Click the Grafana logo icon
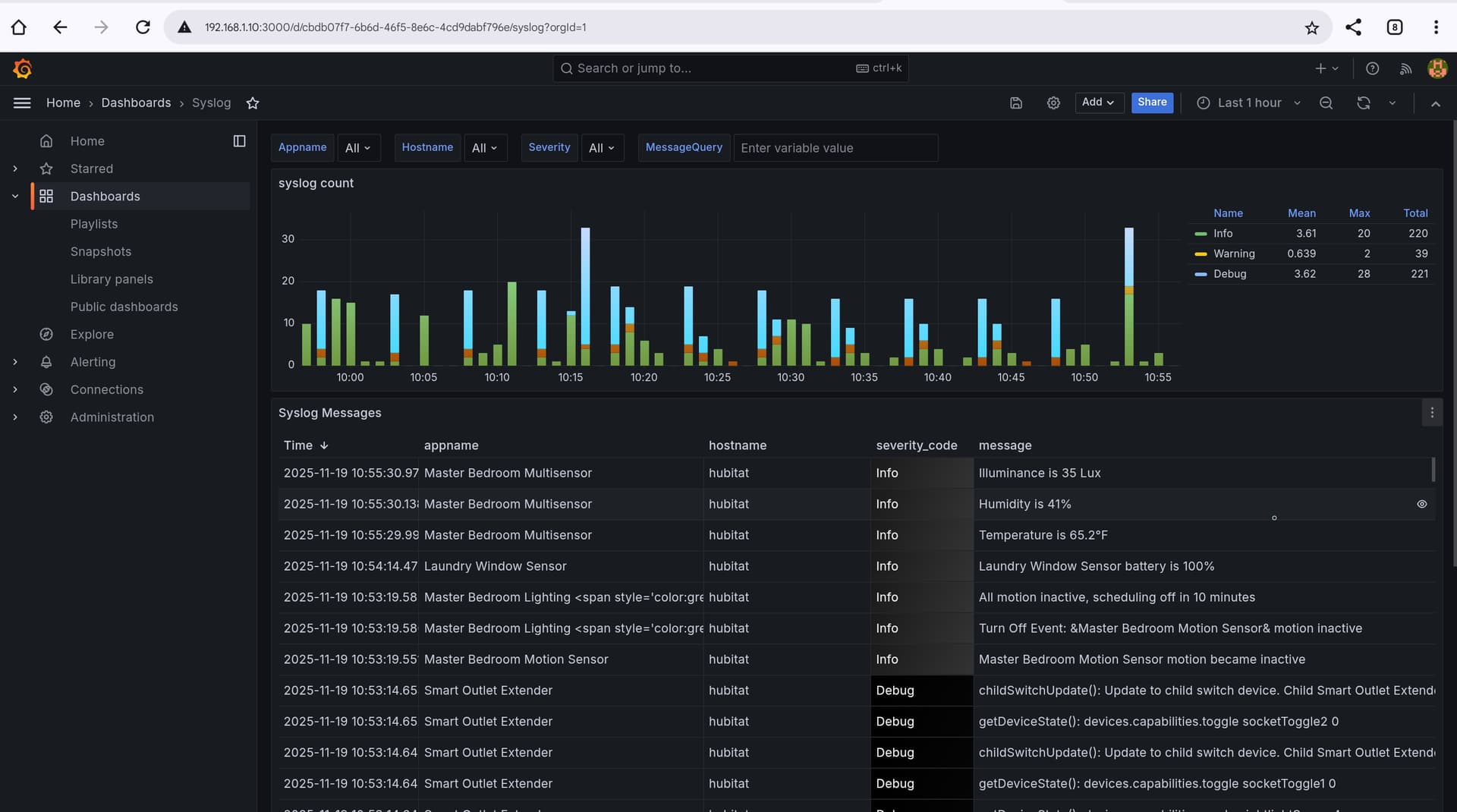This screenshot has width=1457, height=812. point(23,69)
